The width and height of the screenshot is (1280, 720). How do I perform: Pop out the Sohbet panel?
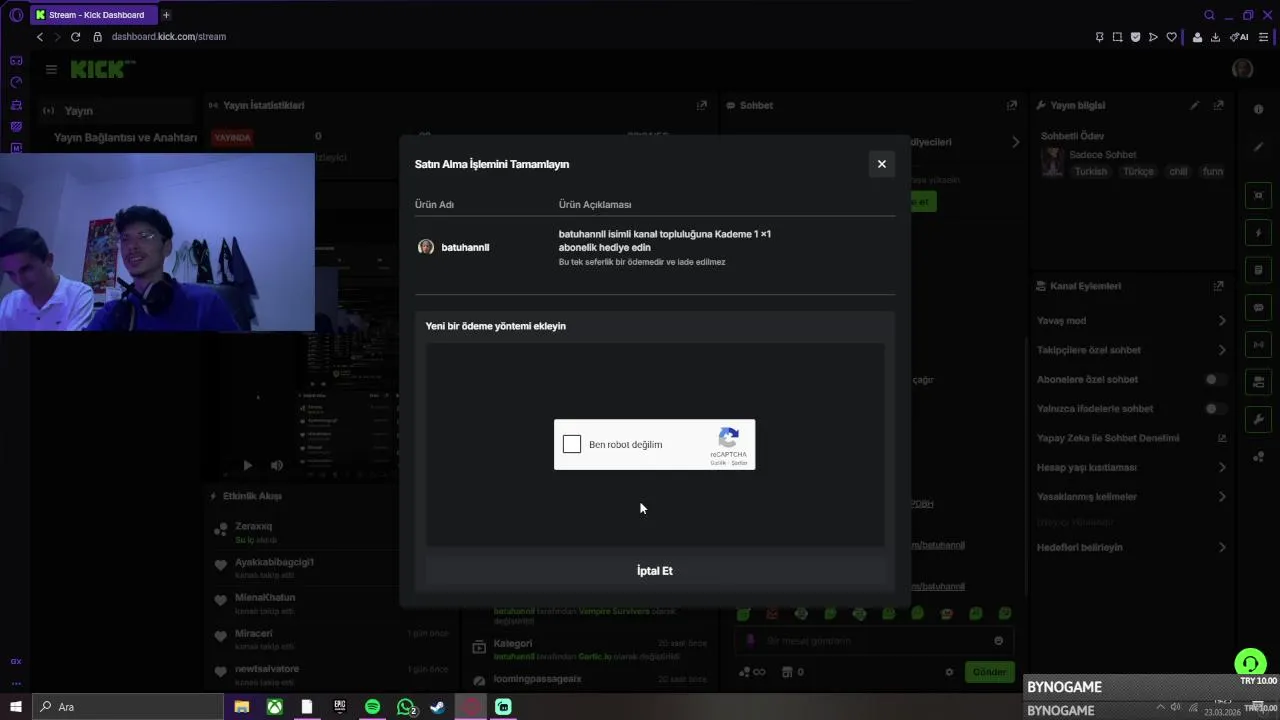click(x=1012, y=105)
